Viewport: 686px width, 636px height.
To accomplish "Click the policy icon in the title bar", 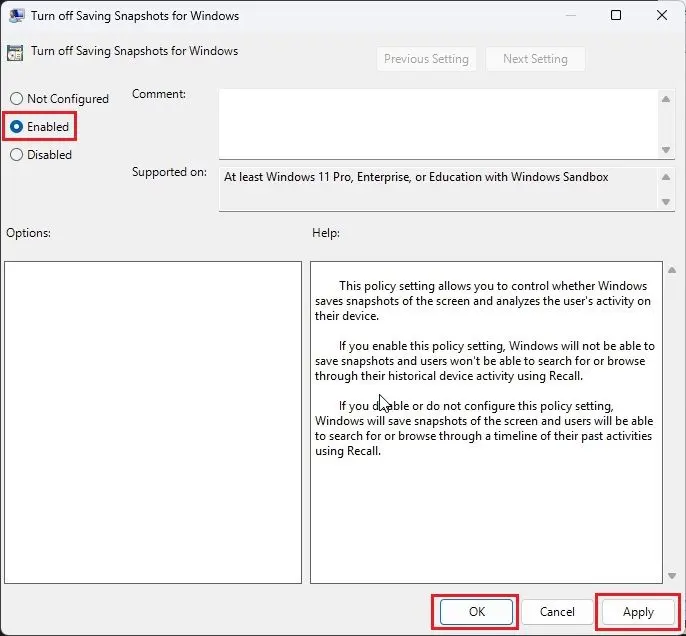I will click(16, 15).
